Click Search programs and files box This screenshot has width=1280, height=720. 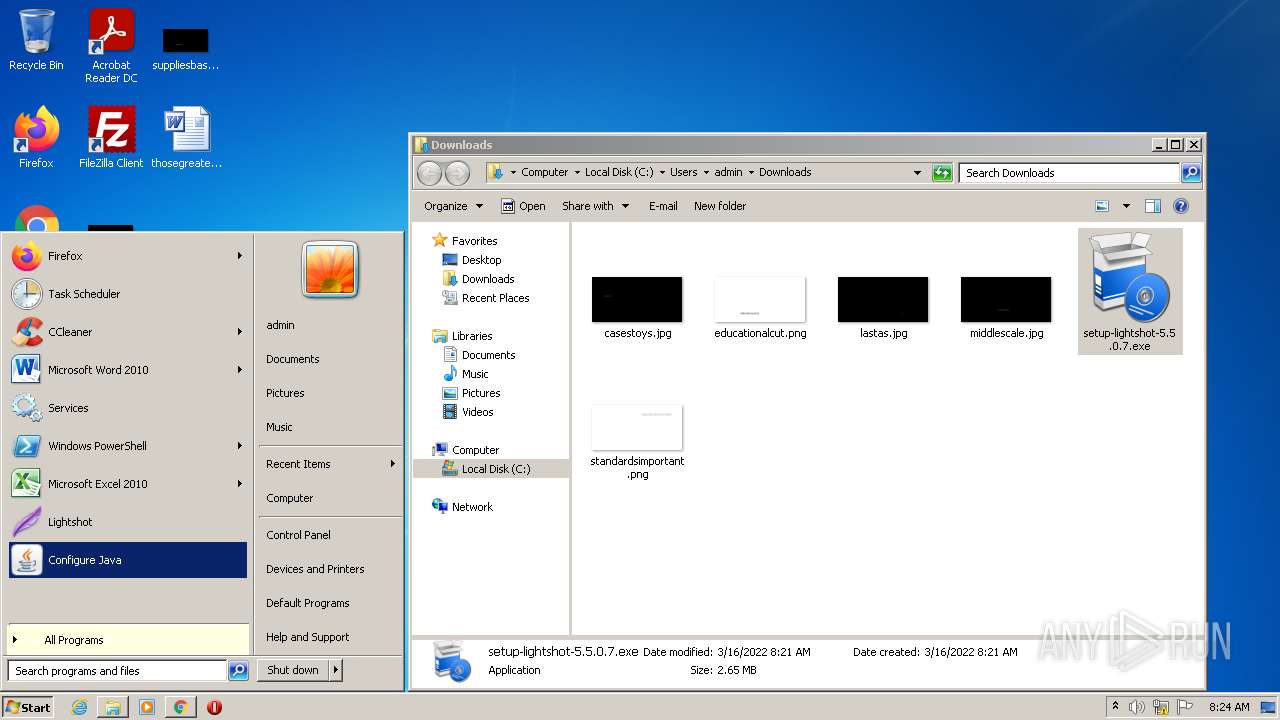point(117,671)
